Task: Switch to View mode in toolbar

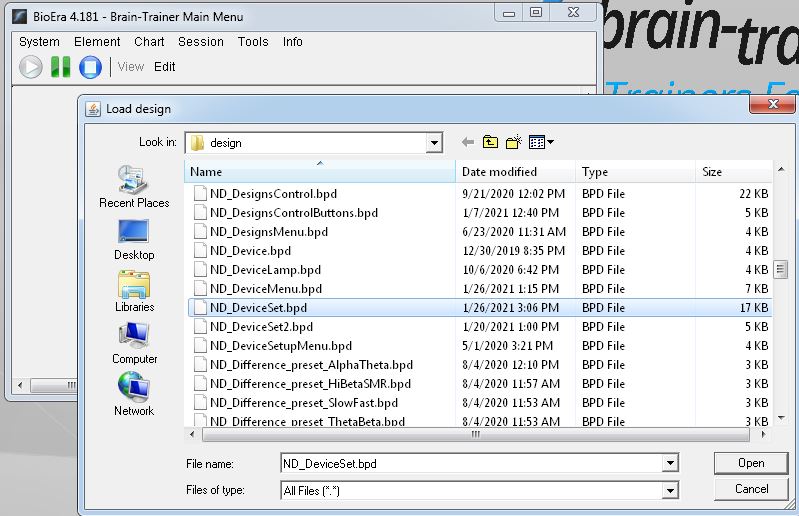Action: (131, 67)
